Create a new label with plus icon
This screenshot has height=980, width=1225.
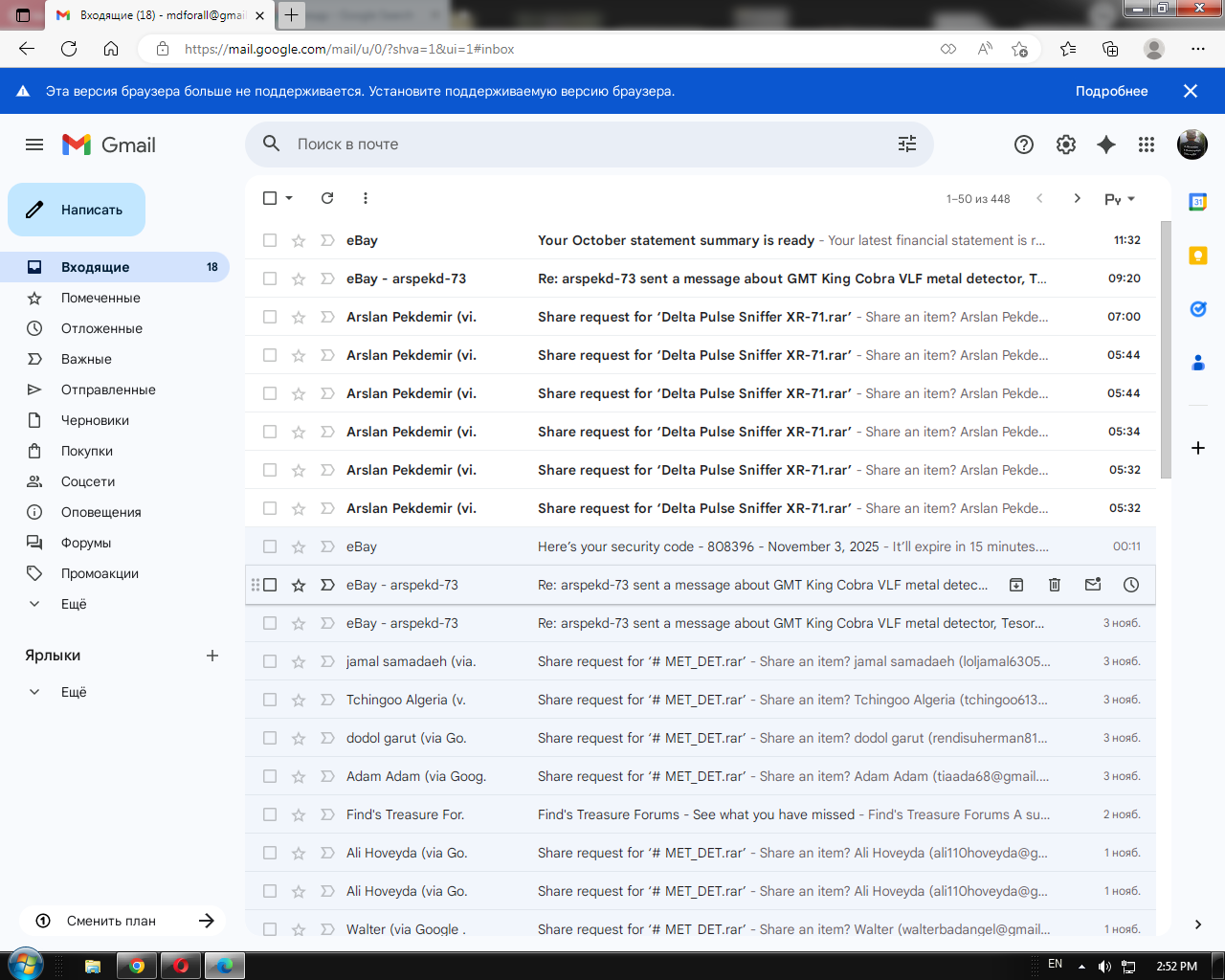[x=212, y=656]
